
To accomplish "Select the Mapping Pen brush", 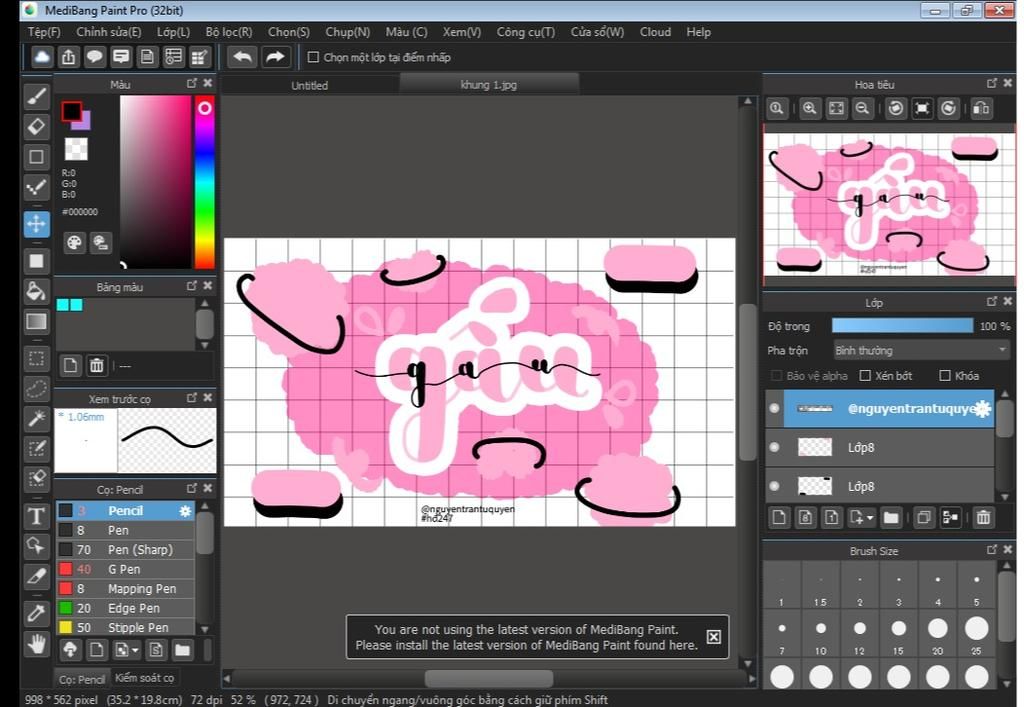I will pyautogui.click(x=125, y=589).
